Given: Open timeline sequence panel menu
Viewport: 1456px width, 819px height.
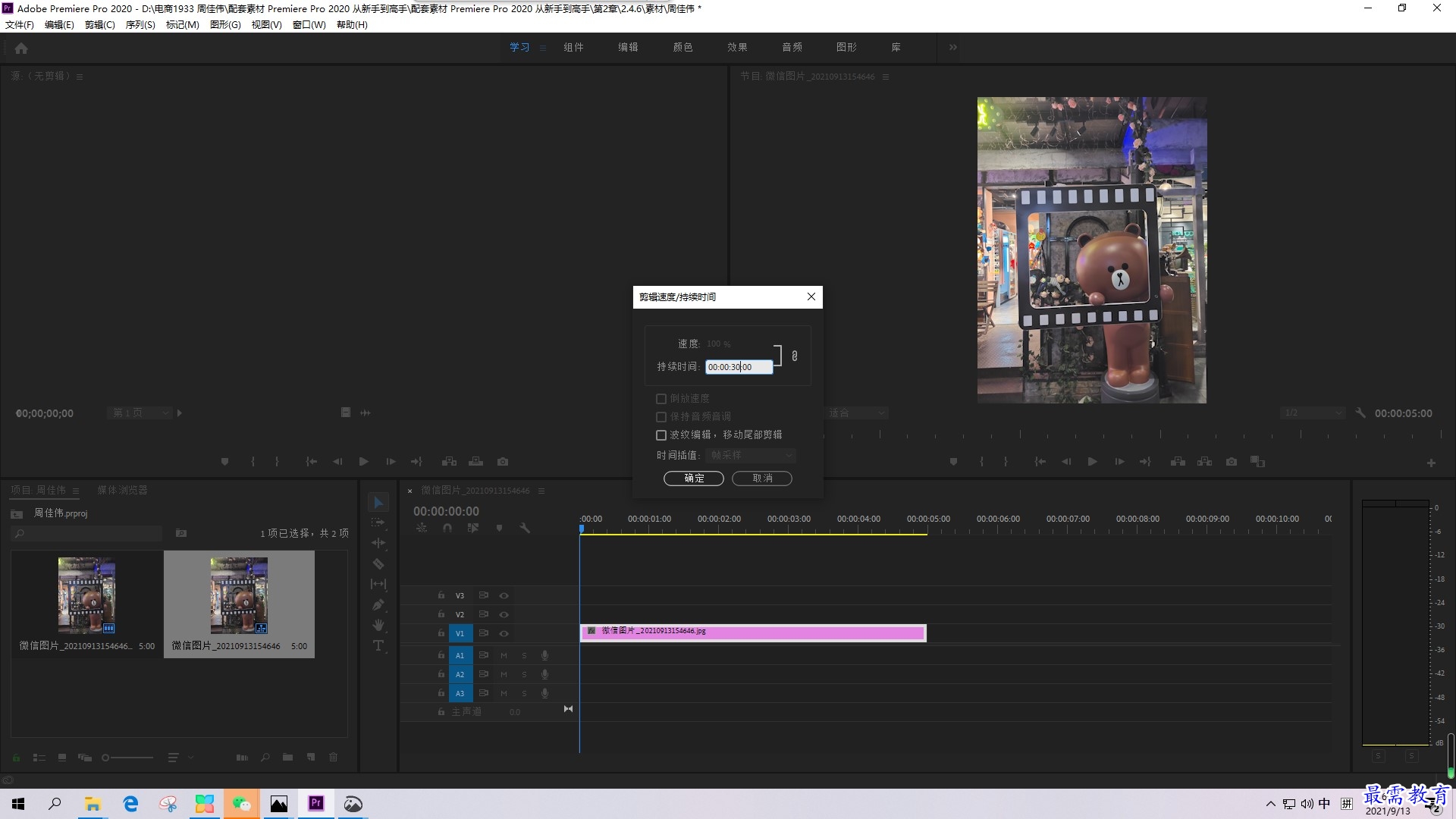Looking at the screenshot, I should (x=541, y=491).
